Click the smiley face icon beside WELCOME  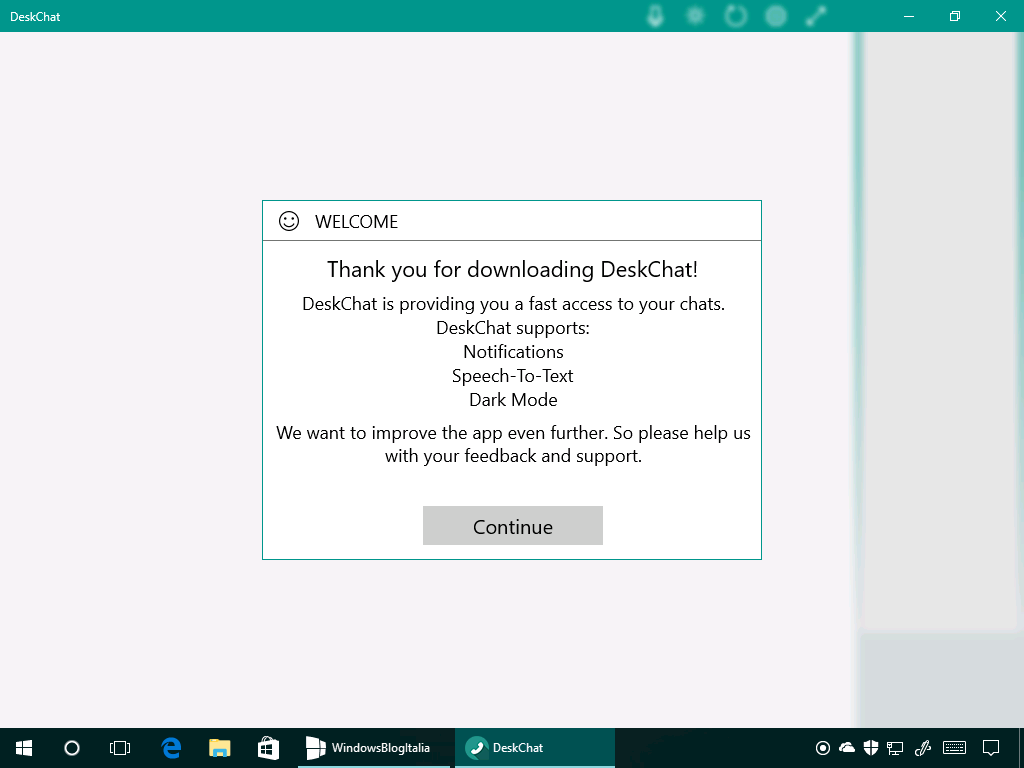tap(289, 221)
